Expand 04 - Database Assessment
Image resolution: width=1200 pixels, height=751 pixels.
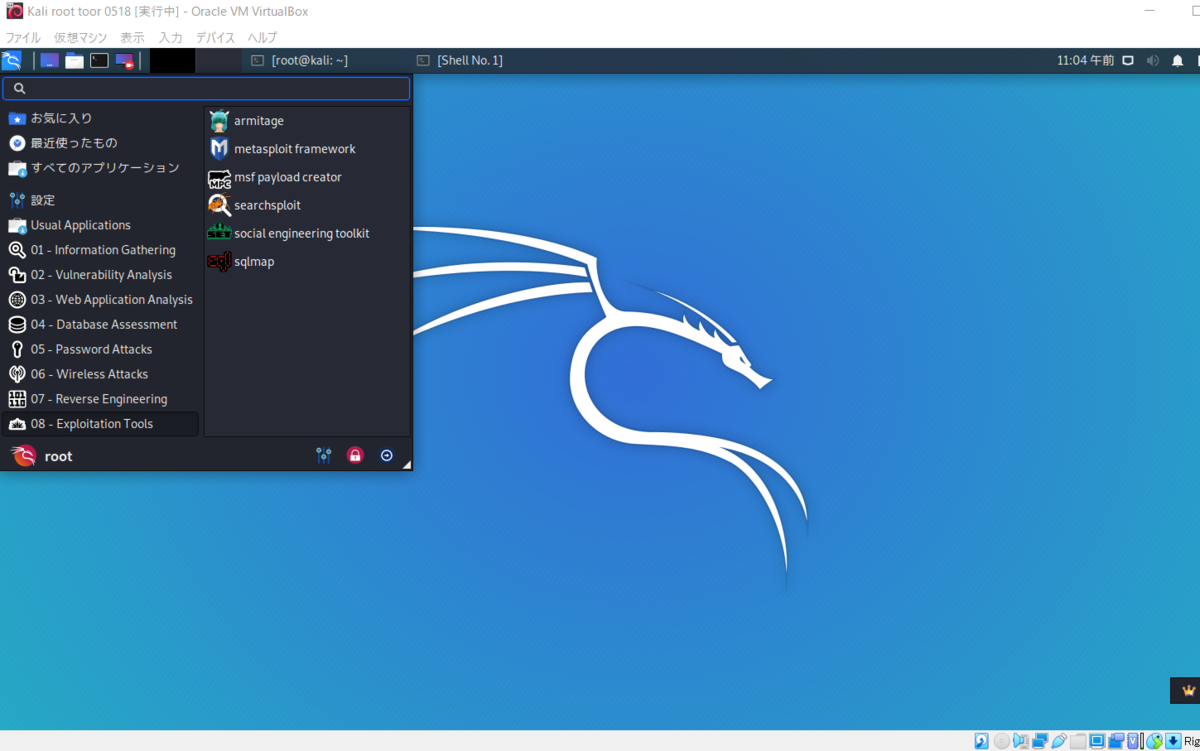(x=101, y=325)
